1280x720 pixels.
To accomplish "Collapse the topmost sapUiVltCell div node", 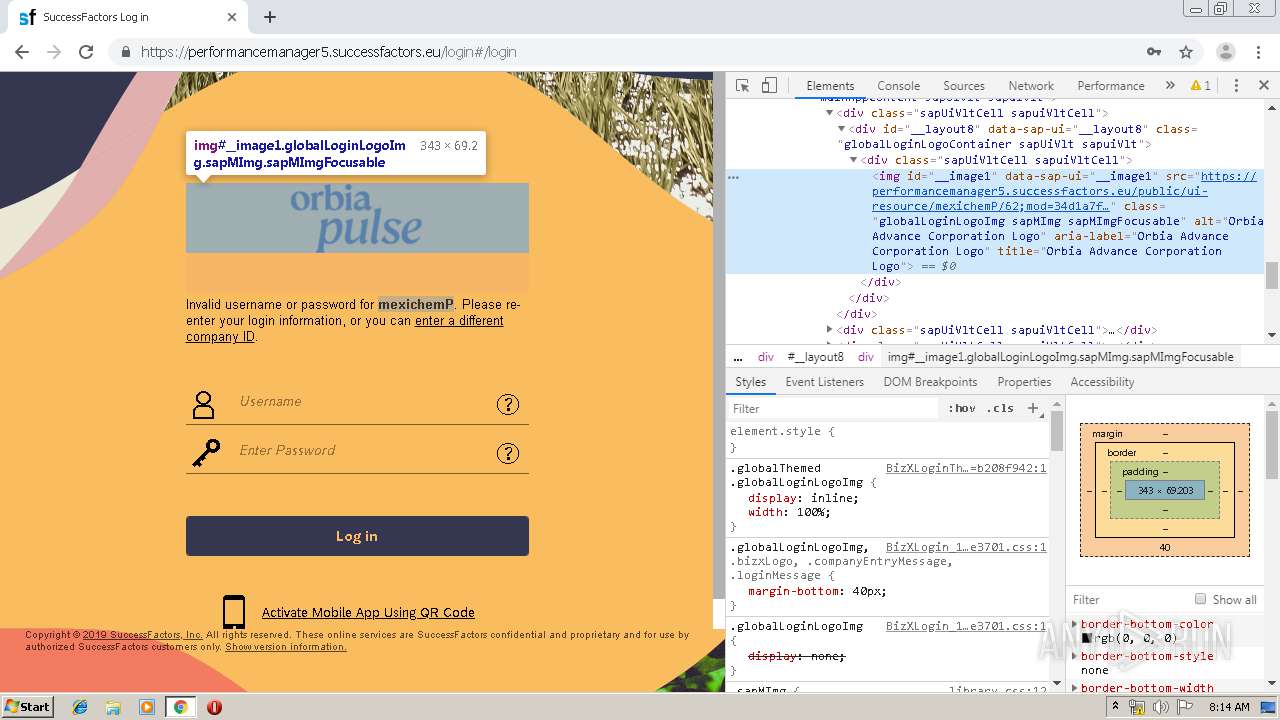I will [x=830, y=114].
